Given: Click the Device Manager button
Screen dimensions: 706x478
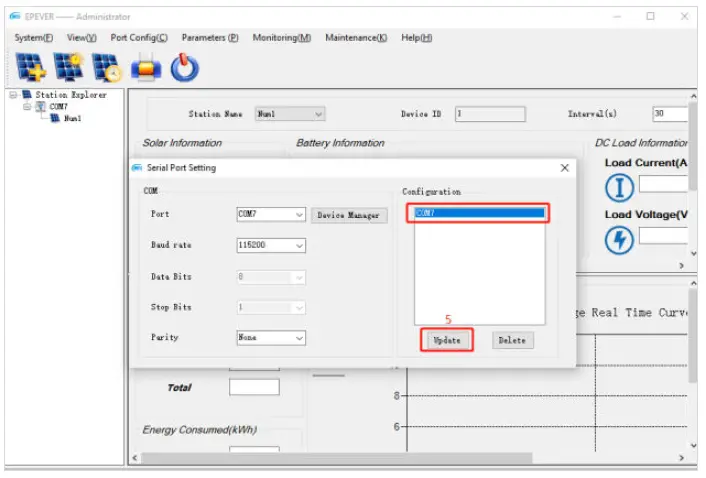Looking at the screenshot, I should click(349, 215).
